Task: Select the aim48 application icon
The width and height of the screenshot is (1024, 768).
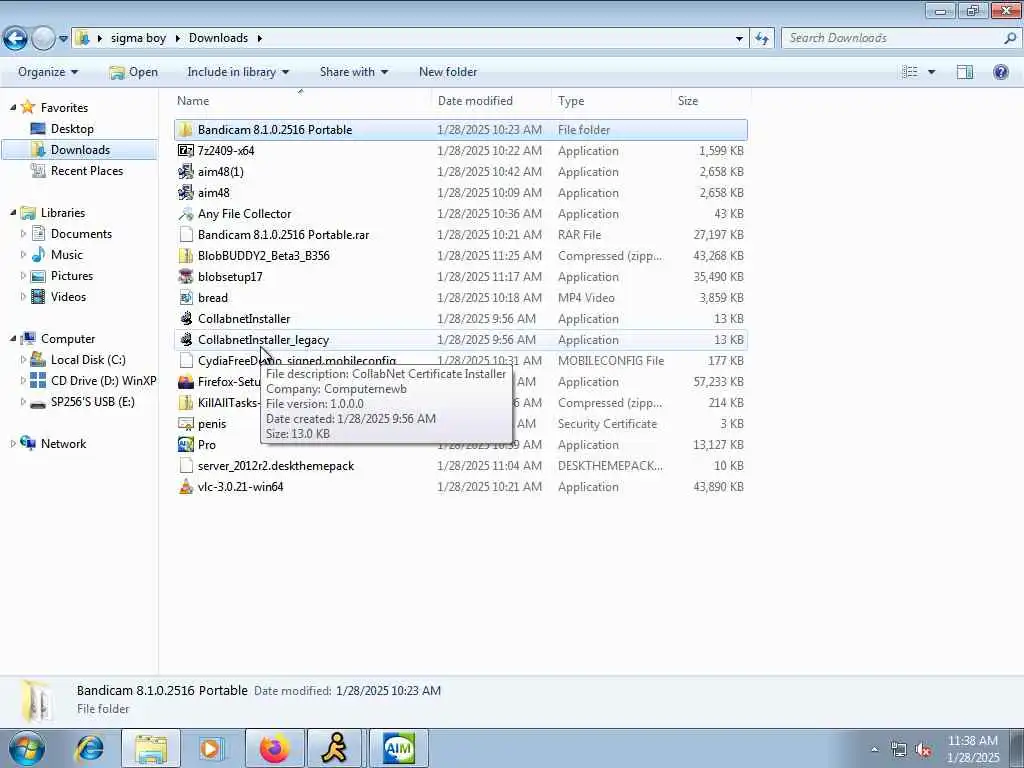Action: [x=185, y=193]
